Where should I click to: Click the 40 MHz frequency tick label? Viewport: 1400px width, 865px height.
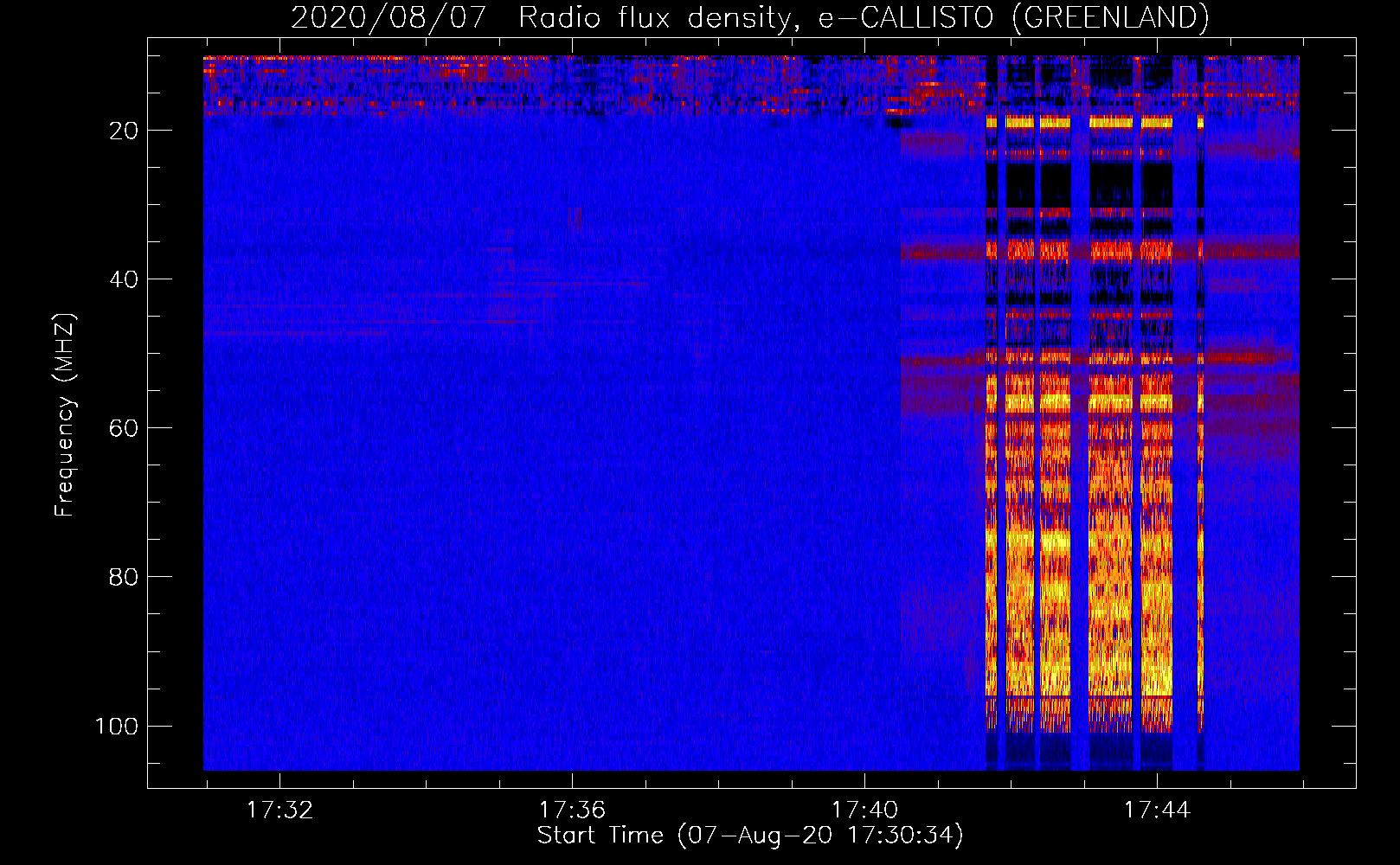click(124, 279)
